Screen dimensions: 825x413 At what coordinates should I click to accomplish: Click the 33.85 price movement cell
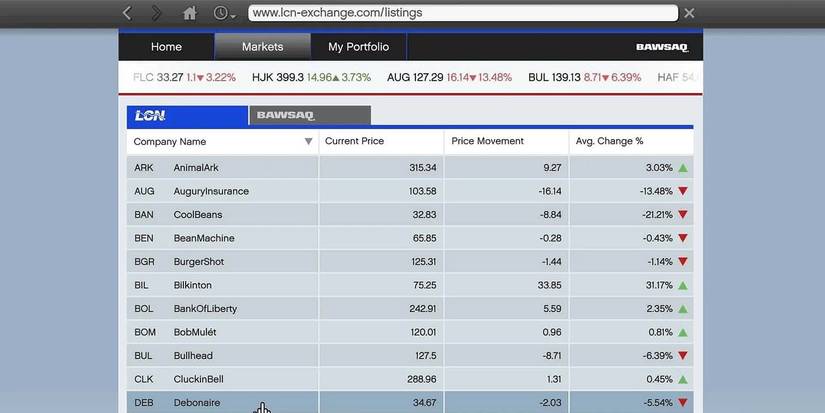click(506, 285)
